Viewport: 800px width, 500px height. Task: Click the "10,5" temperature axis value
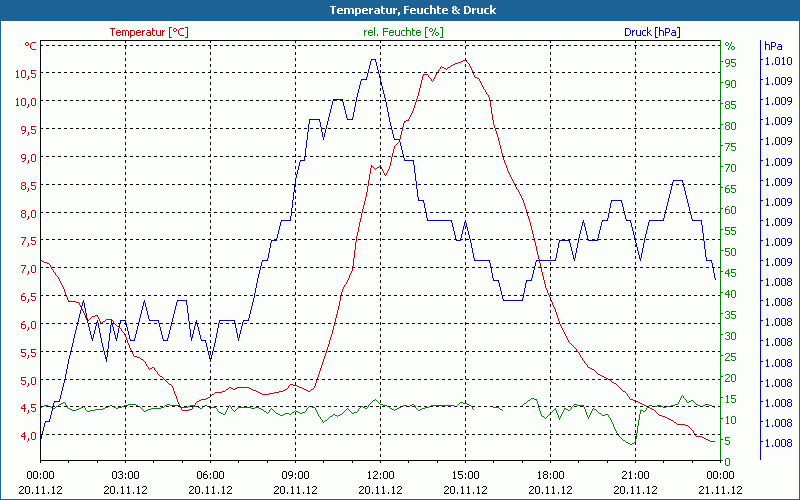coord(26,73)
